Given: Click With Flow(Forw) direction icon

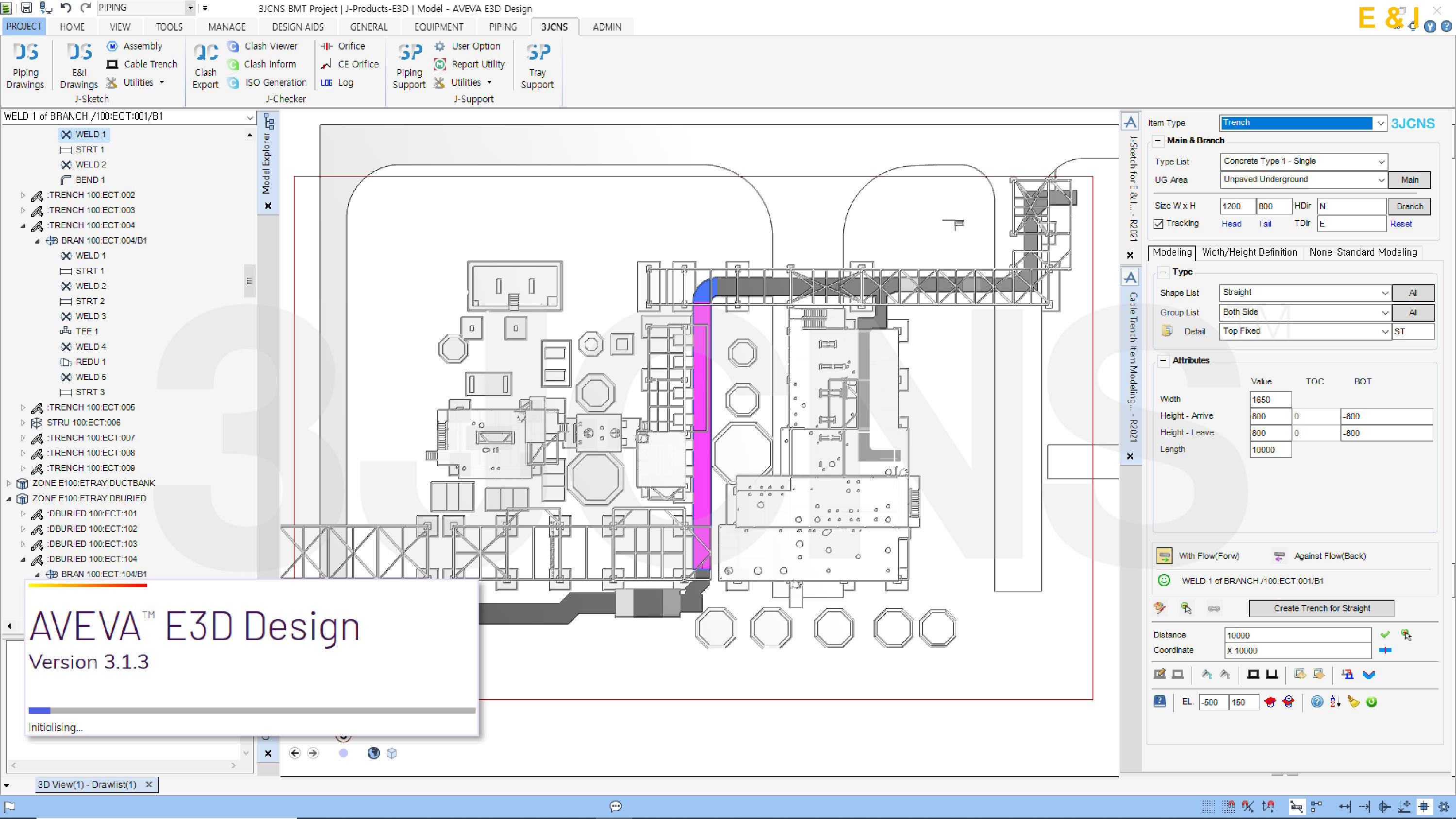Looking at the screenshot, I should [x=1164, y=556].
